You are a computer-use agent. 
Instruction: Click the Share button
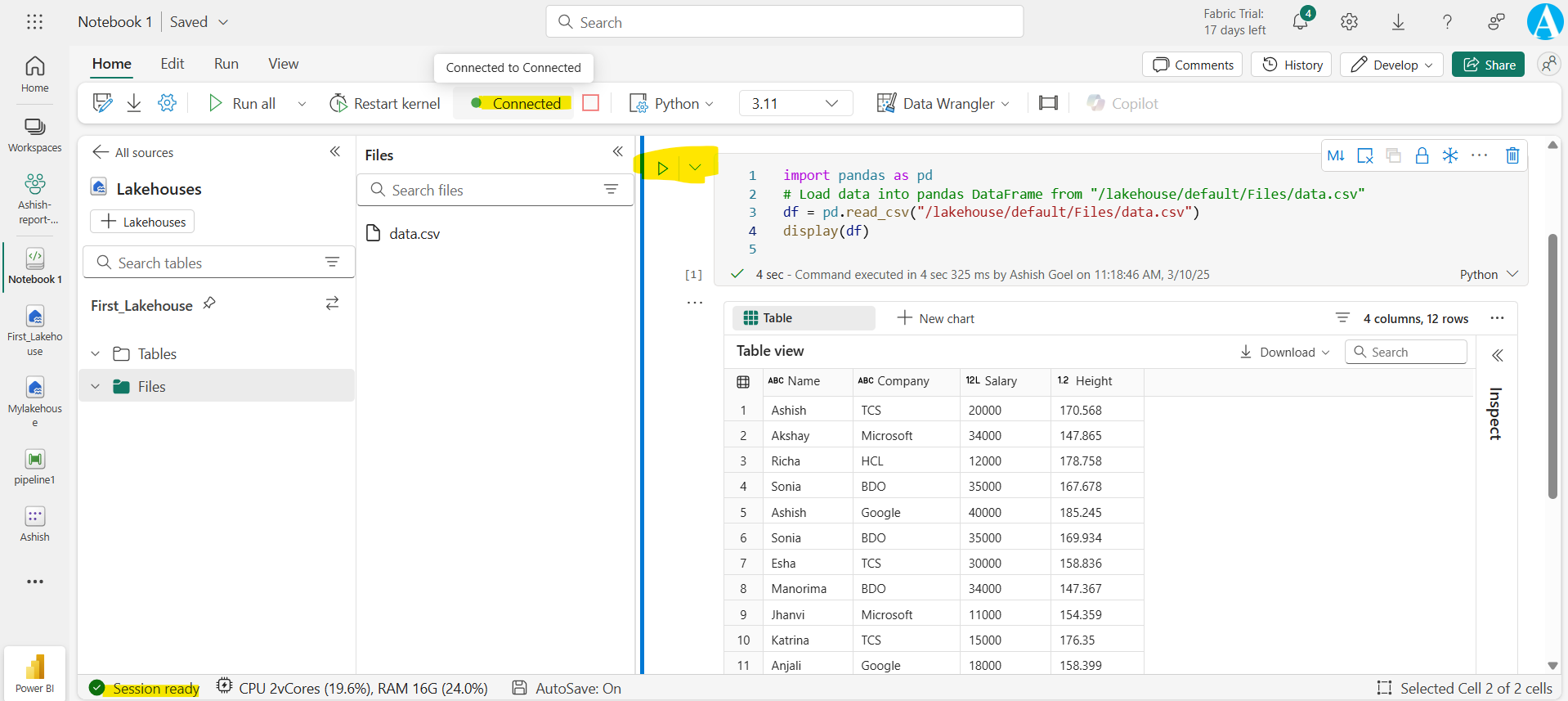click(x=1488, y=65)
